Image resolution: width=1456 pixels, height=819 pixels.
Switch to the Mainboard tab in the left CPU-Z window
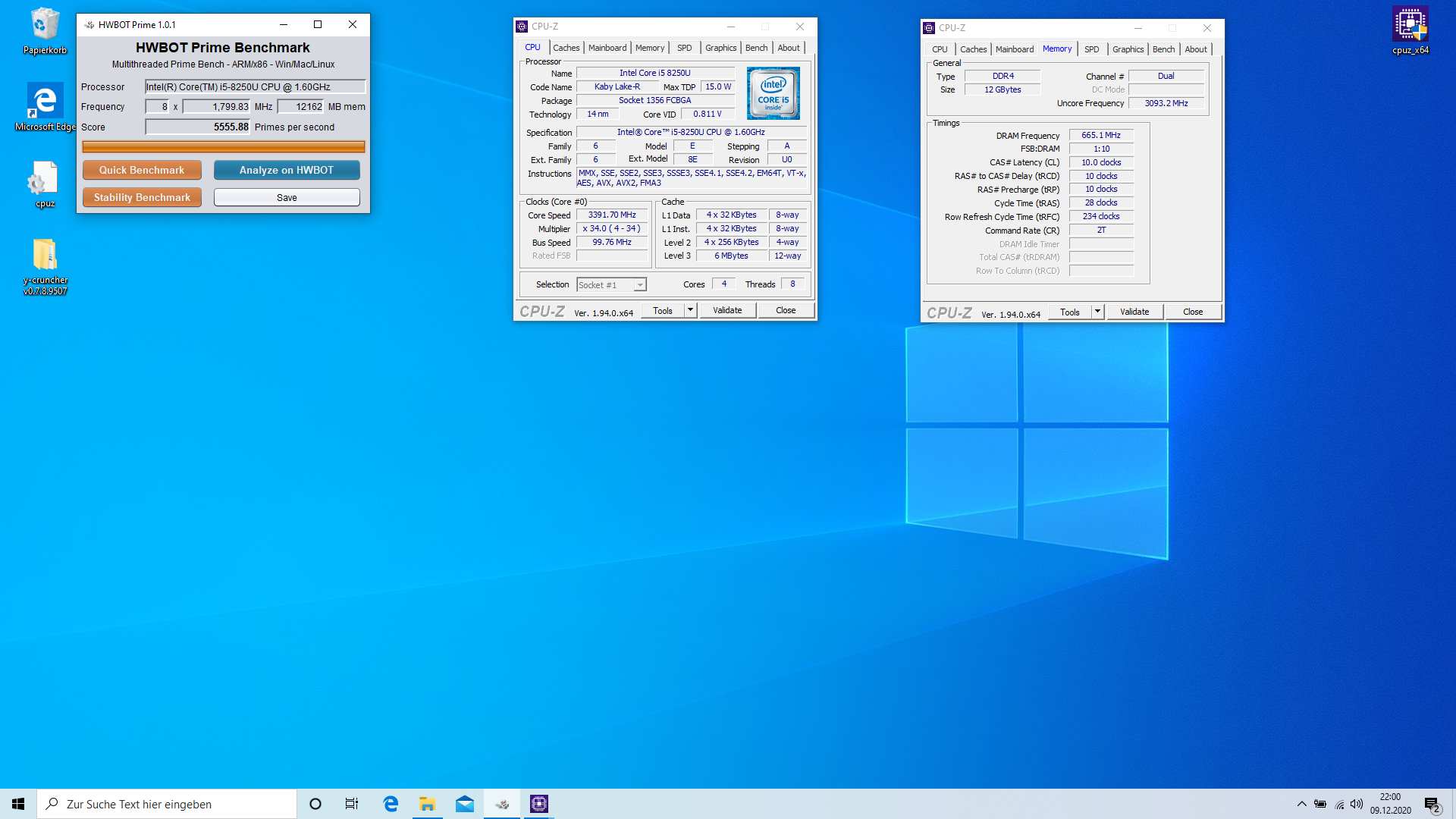tap(607, 48)
